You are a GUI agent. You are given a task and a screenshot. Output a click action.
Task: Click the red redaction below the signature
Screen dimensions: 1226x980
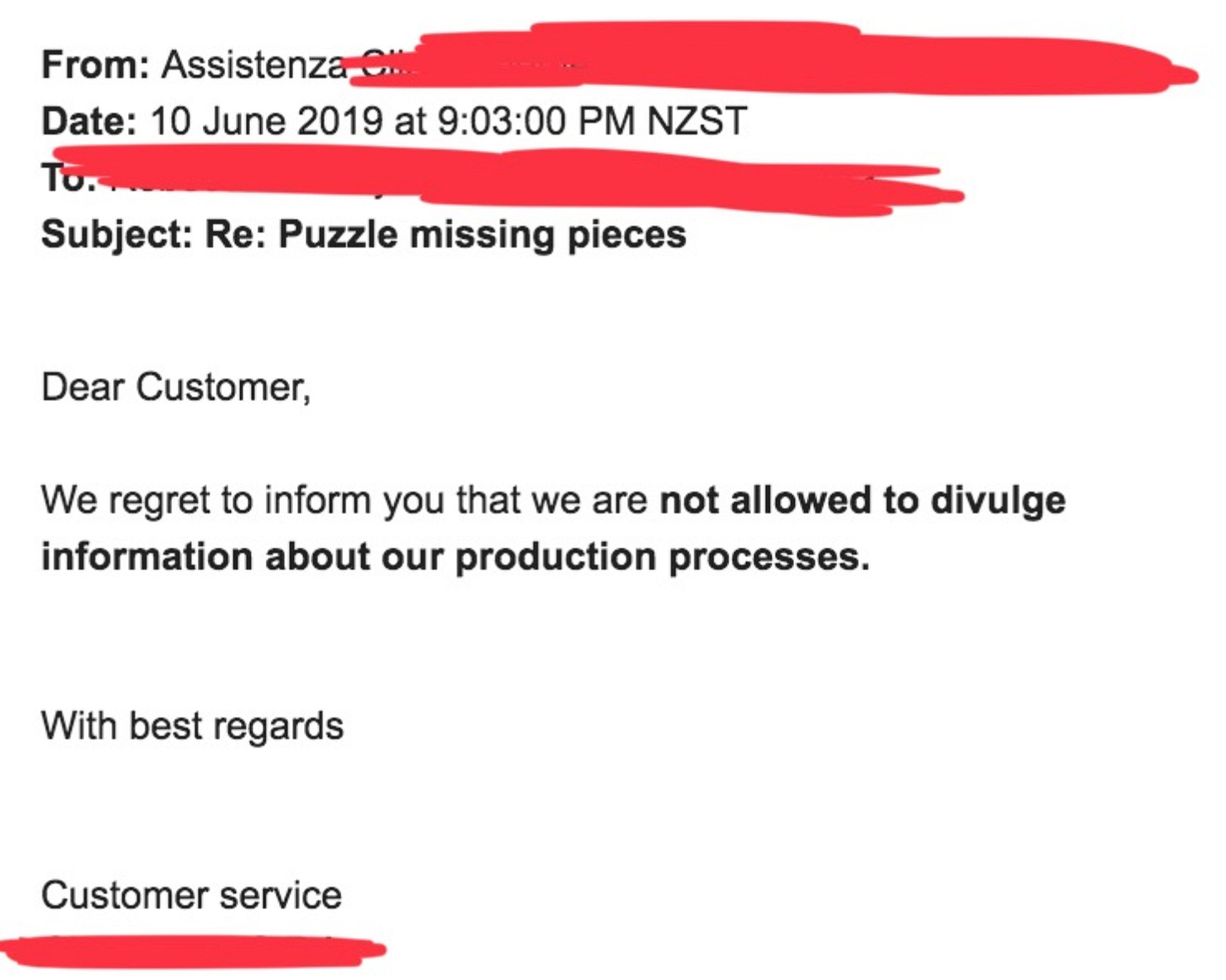192,951
